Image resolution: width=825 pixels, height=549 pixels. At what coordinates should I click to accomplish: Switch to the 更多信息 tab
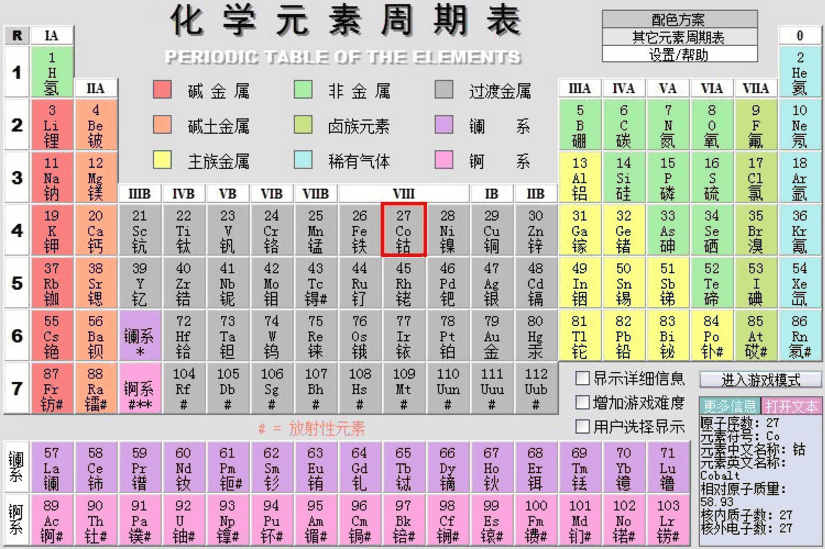tap(729, 406)
